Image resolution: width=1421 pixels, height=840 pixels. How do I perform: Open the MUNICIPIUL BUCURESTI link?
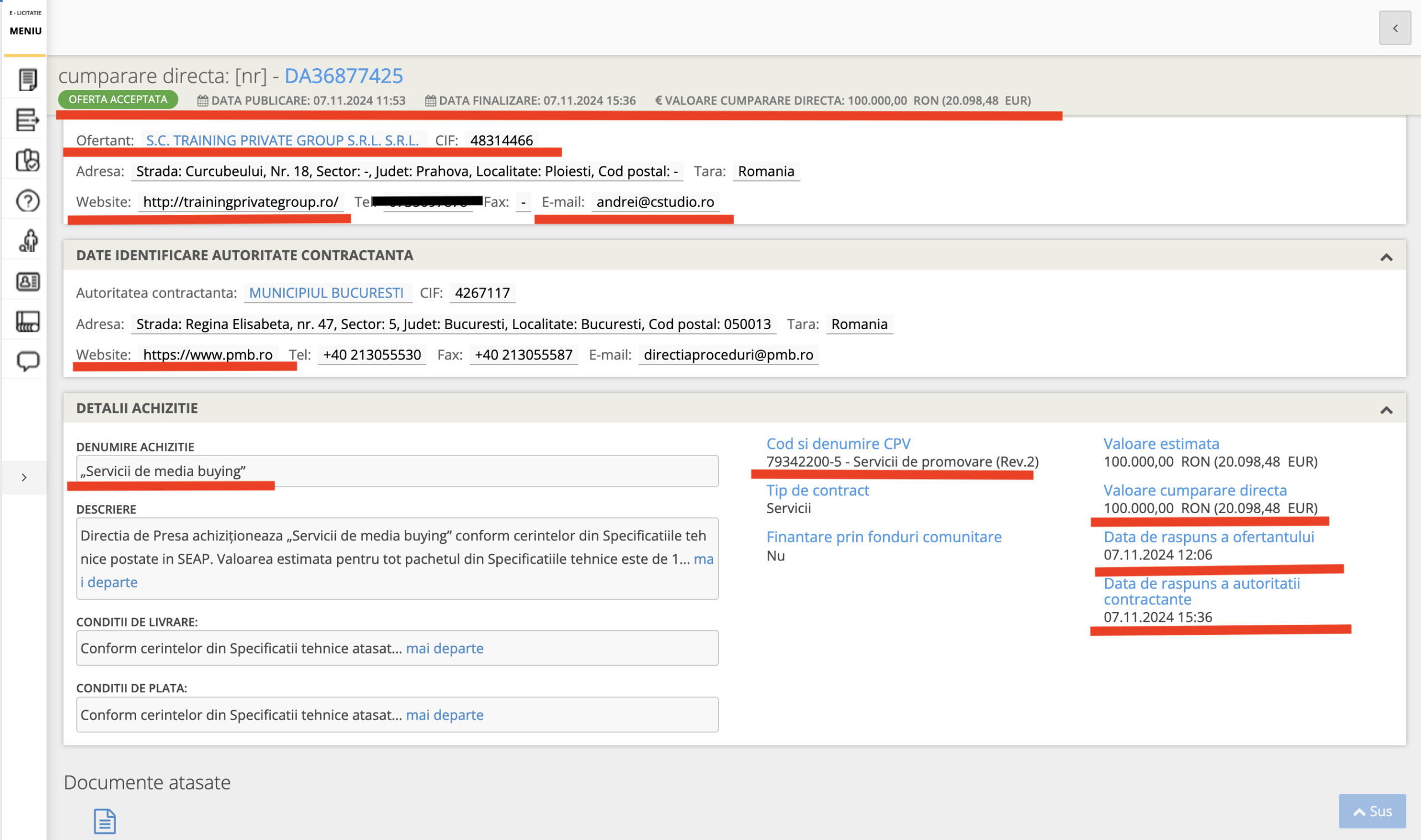pos(326,292)
